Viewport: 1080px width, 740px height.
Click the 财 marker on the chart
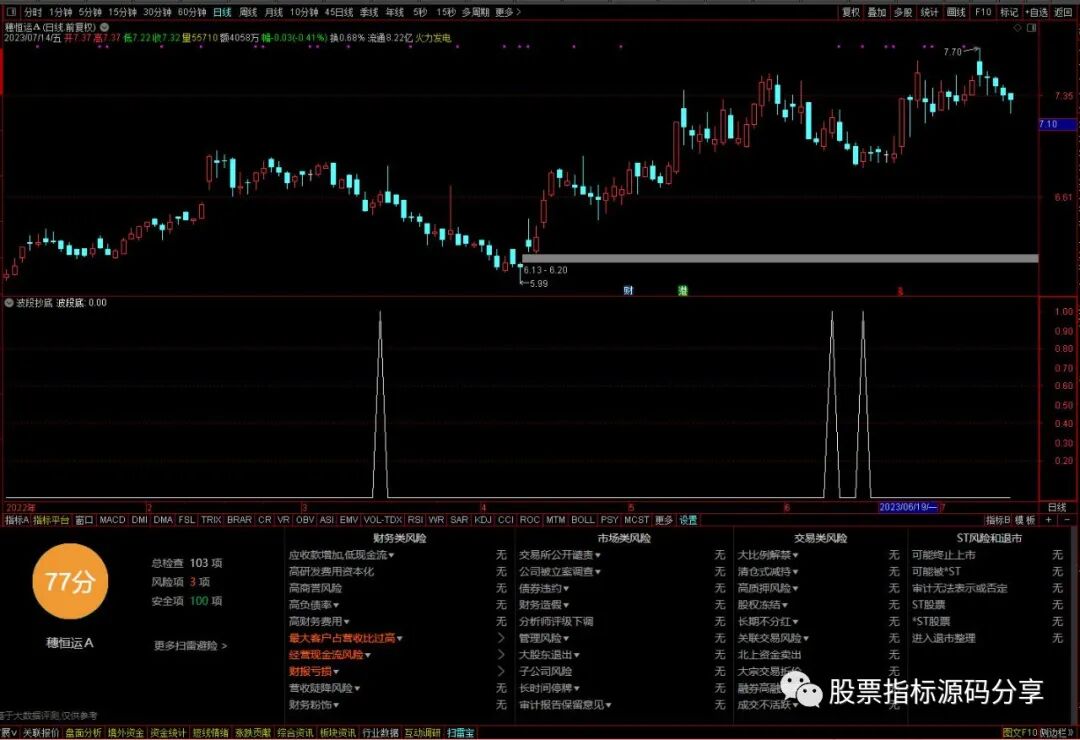click(x=628, y=291)
